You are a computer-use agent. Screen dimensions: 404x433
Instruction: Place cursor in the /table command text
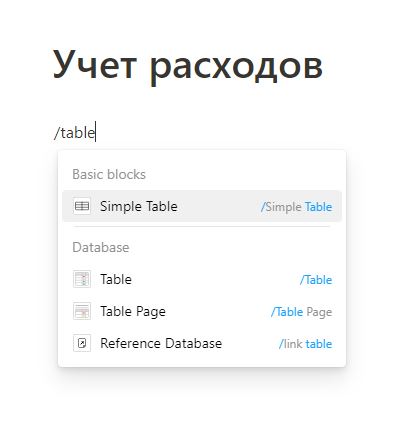75,133
